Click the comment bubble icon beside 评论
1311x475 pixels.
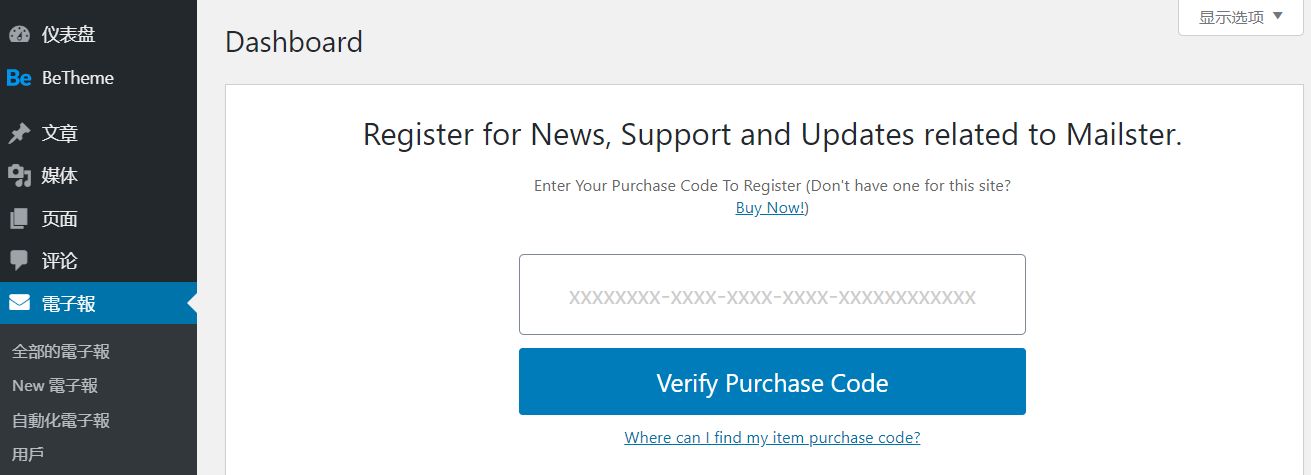click(19, 261)
